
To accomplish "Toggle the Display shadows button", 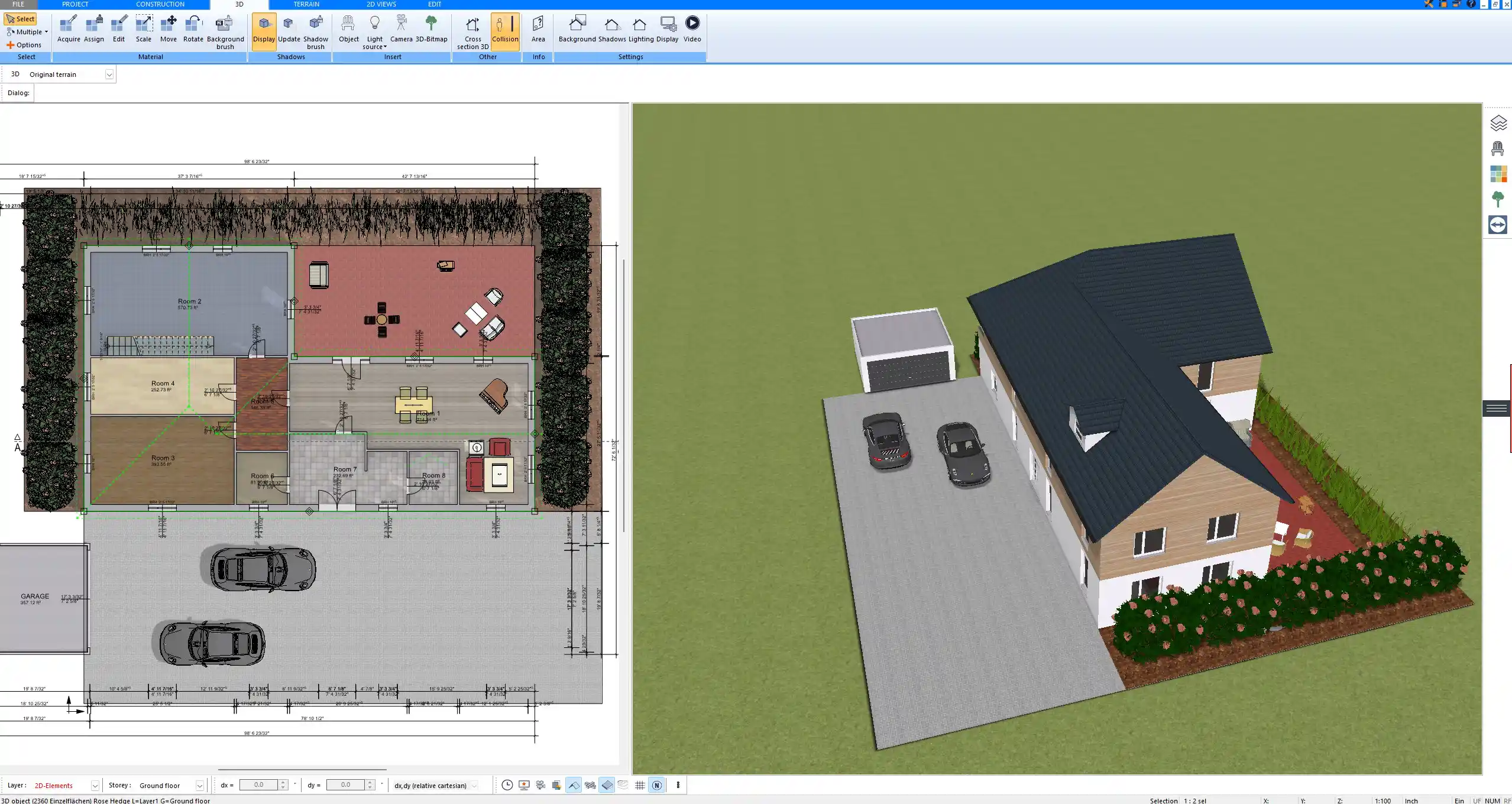I will click(x=264, y=29).
